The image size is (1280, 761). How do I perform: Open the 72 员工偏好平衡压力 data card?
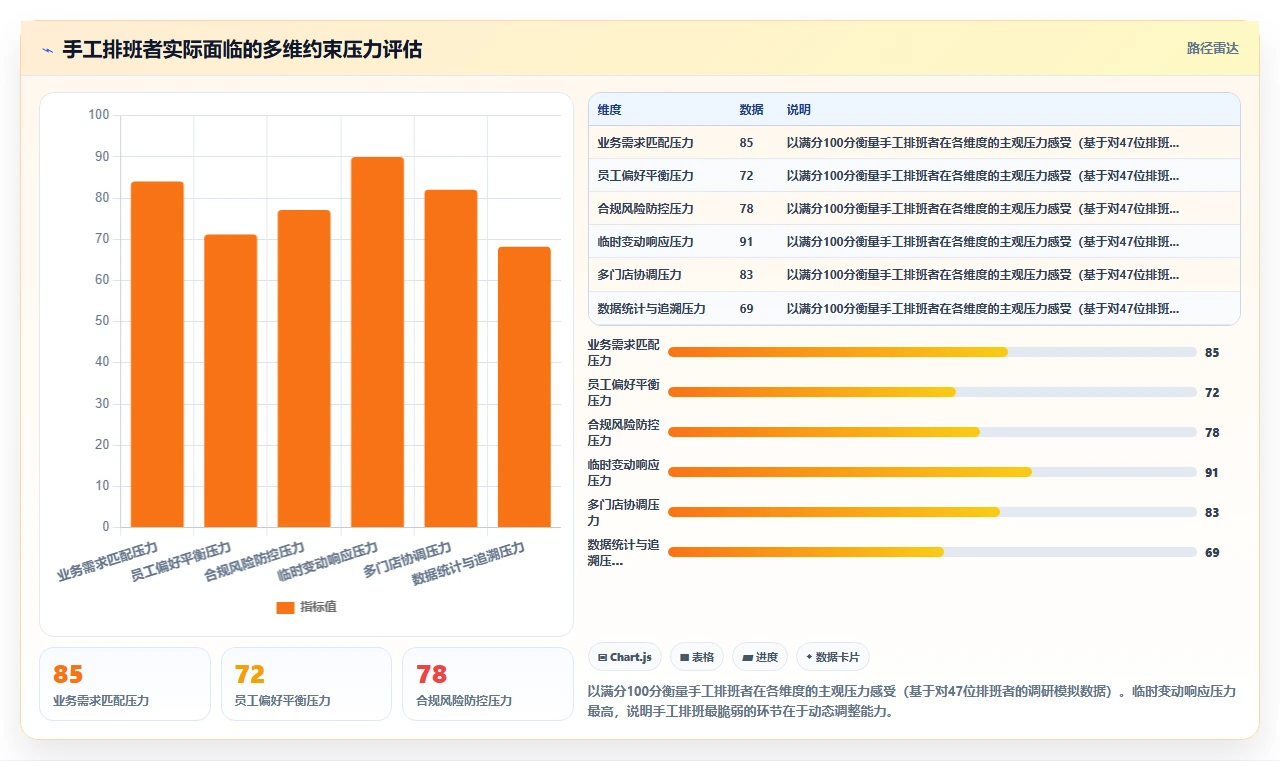306,684
